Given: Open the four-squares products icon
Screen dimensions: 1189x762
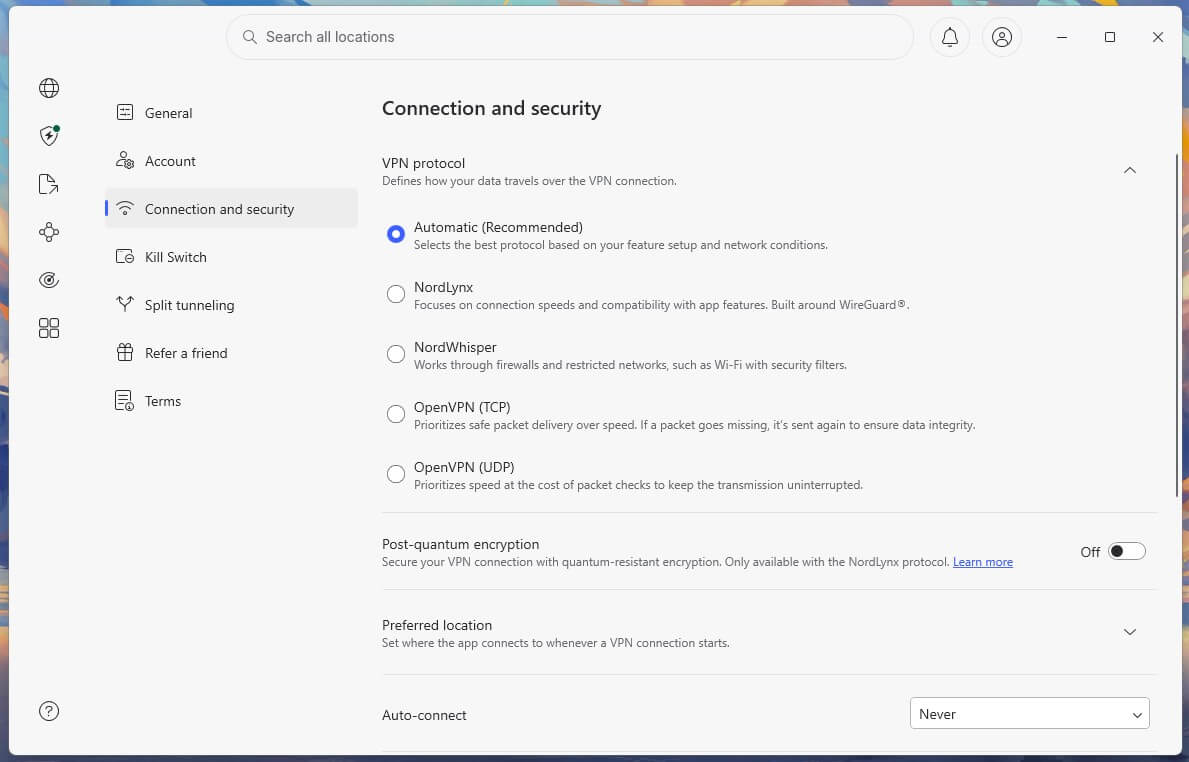Looking at the screenshot, I should pos(49,328).
